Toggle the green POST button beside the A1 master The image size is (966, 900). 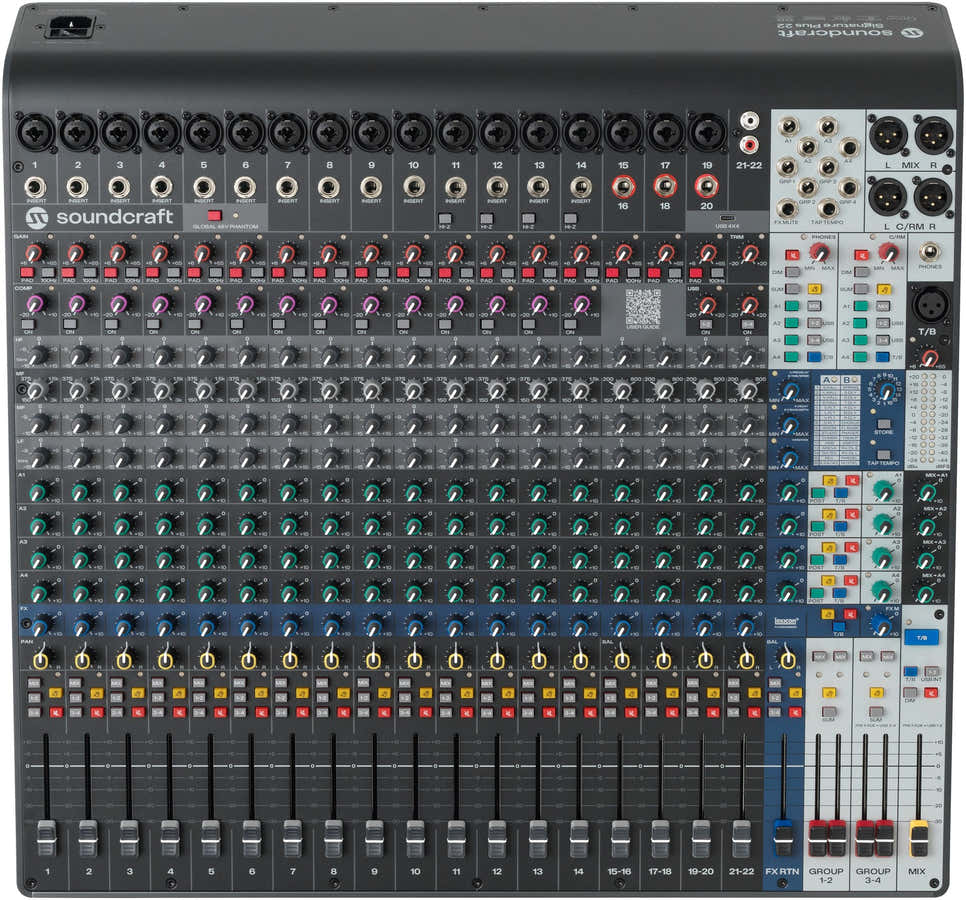pyautogui.click(x=818, y=493)
